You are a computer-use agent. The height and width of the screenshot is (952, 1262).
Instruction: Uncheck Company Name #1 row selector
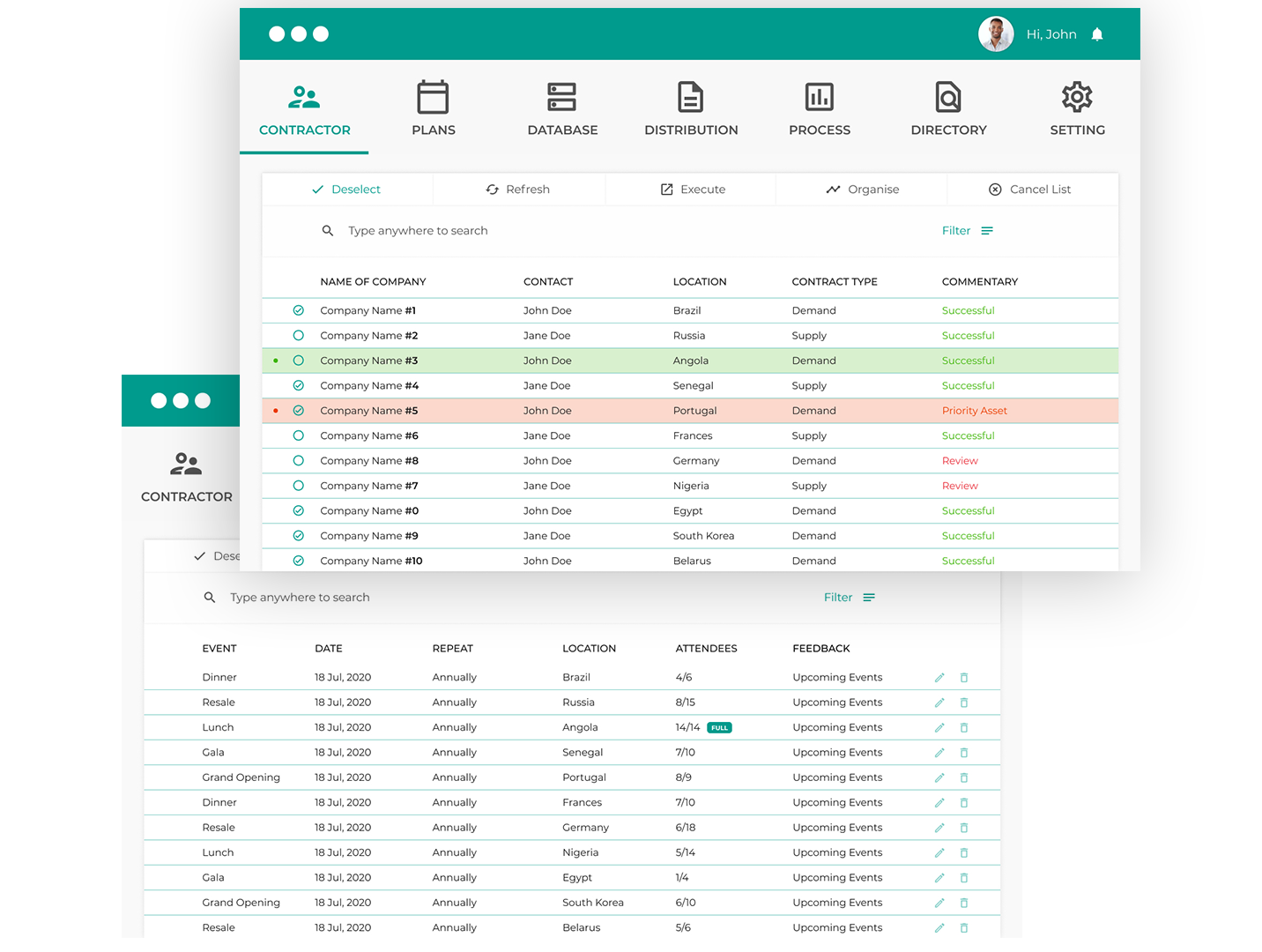click(299, 310)
